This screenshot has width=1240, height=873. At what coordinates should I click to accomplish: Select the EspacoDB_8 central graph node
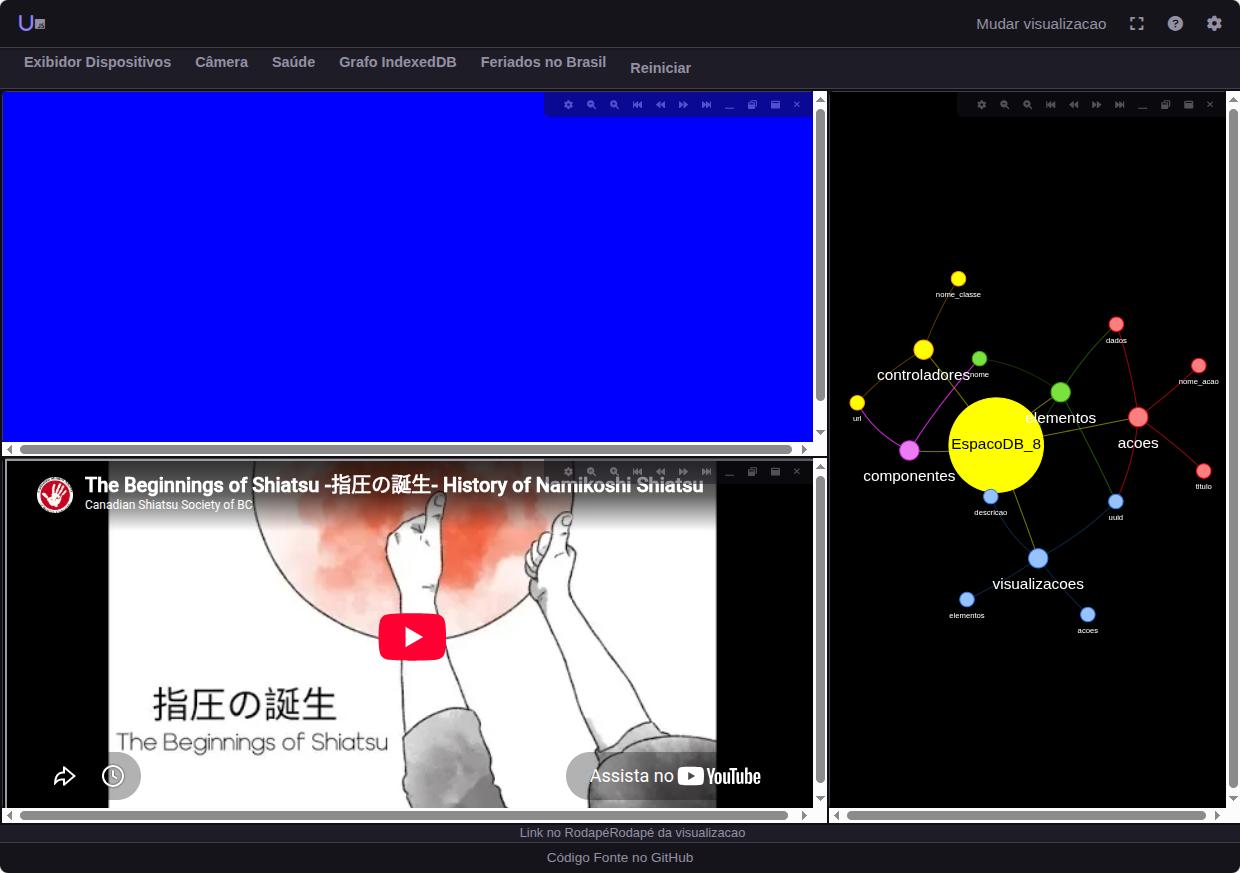[x=996, y=445]
